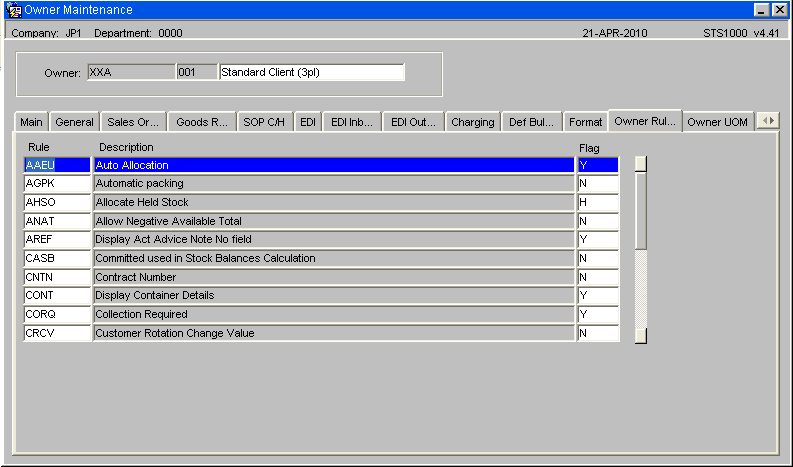Click the Auto Allocation description
The width and height of the screenshot is (793, 467).
(x=334, y=165)
